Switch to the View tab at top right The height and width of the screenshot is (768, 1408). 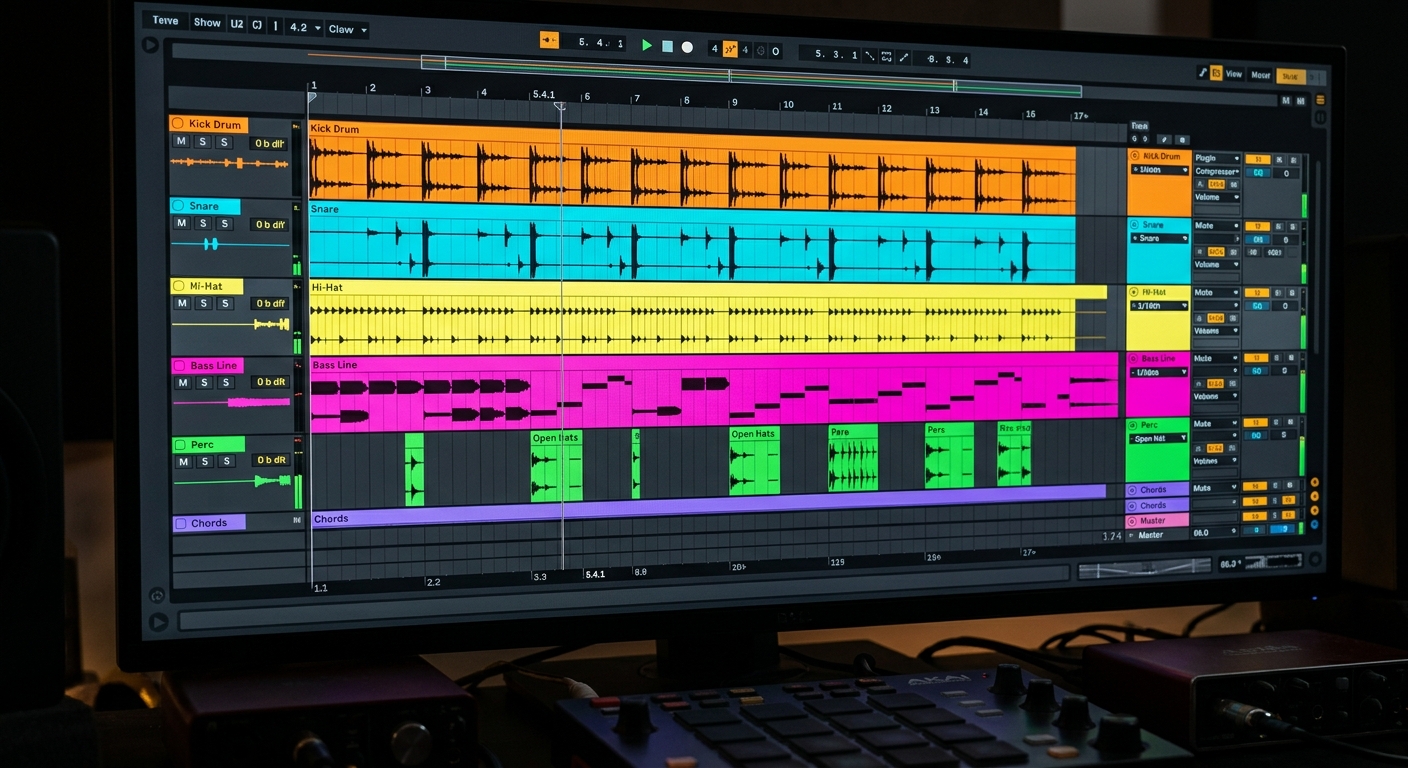click(x=1235, y=74)
